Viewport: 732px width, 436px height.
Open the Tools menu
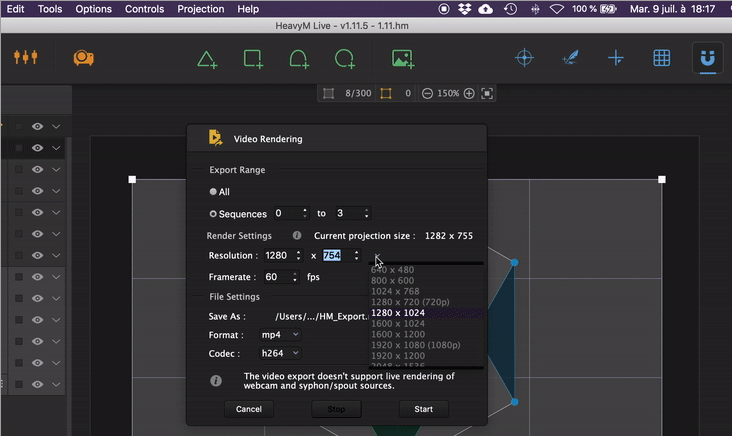pos(50,9)
